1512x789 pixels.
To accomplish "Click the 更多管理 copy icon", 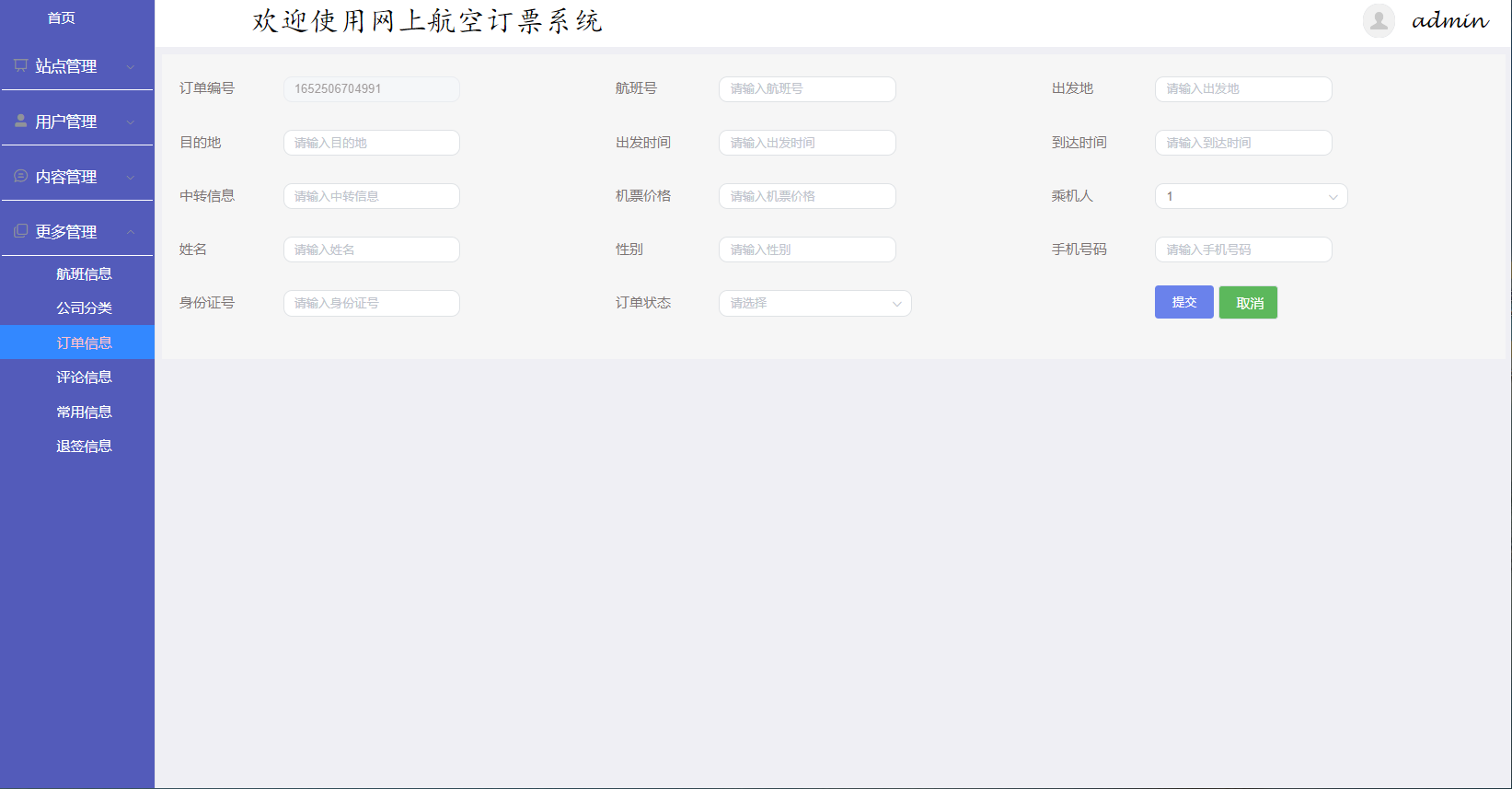I will [x=20, y=231].
